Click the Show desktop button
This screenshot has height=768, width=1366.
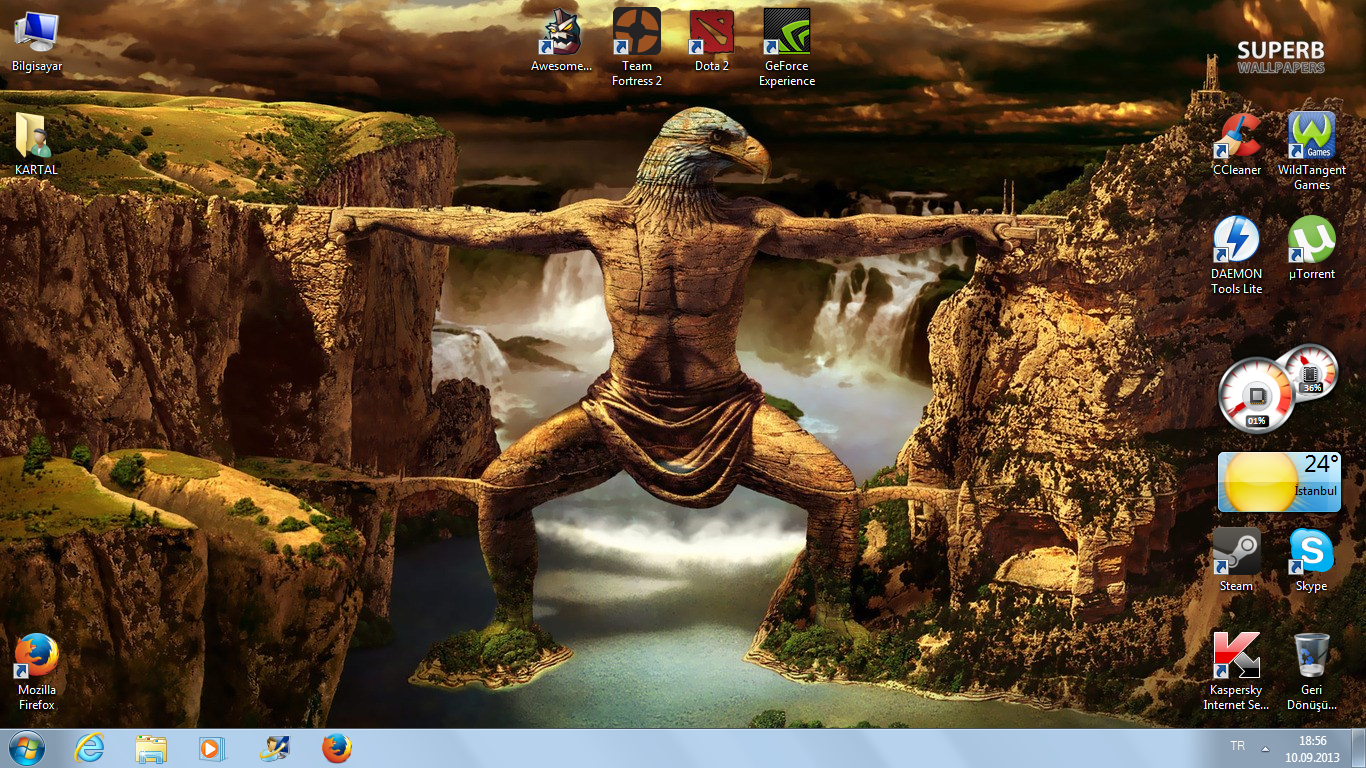(1358, 748)
